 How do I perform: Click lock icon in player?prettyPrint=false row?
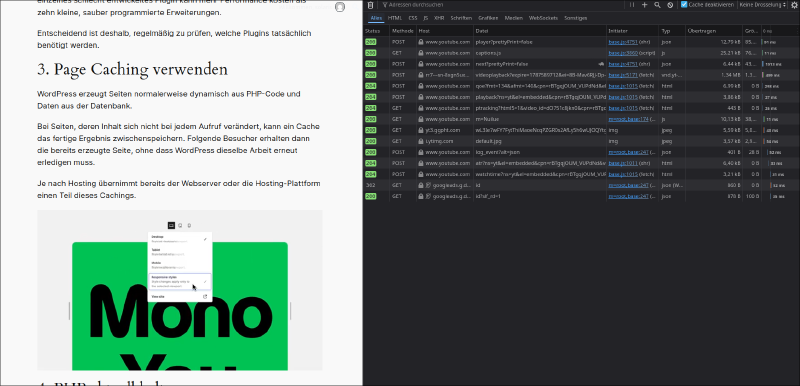(421, 42)
